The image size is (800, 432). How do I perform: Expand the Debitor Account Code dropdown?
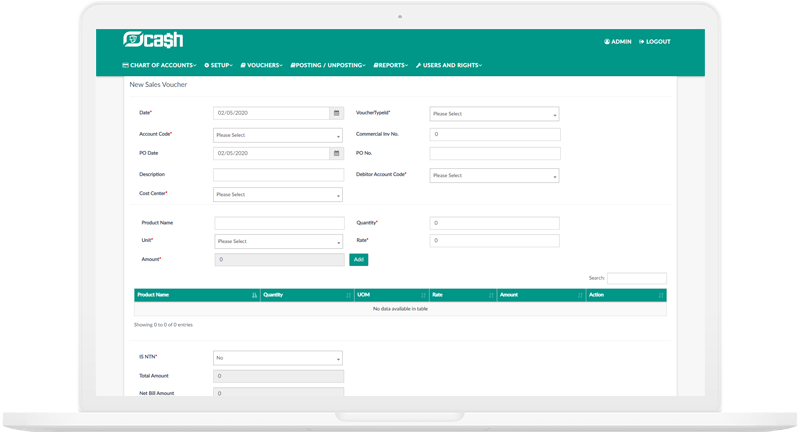click(494, 175)
